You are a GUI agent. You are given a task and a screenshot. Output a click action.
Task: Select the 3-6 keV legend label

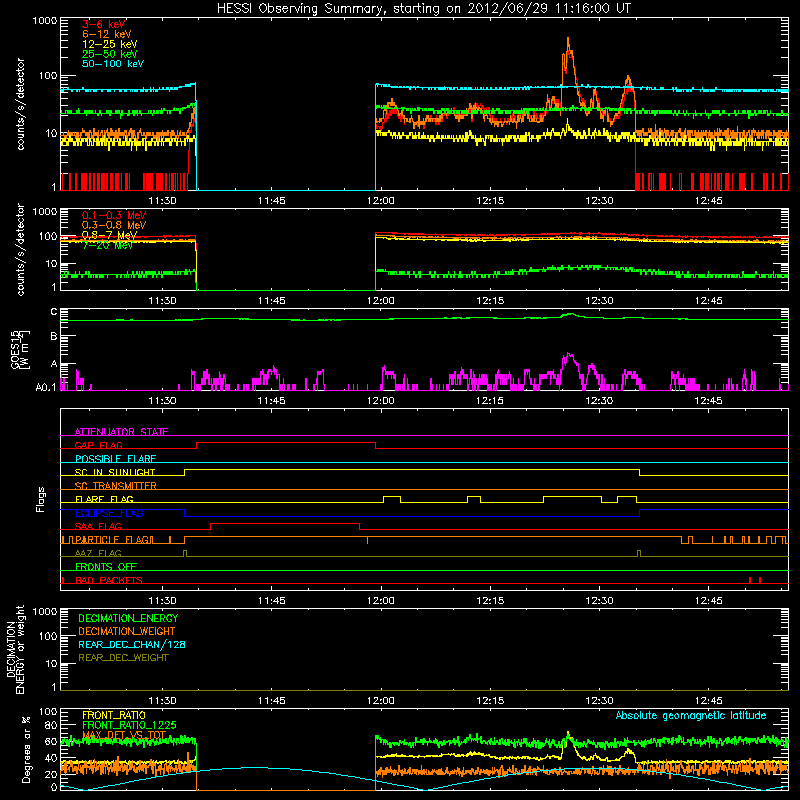coord(104,24)
